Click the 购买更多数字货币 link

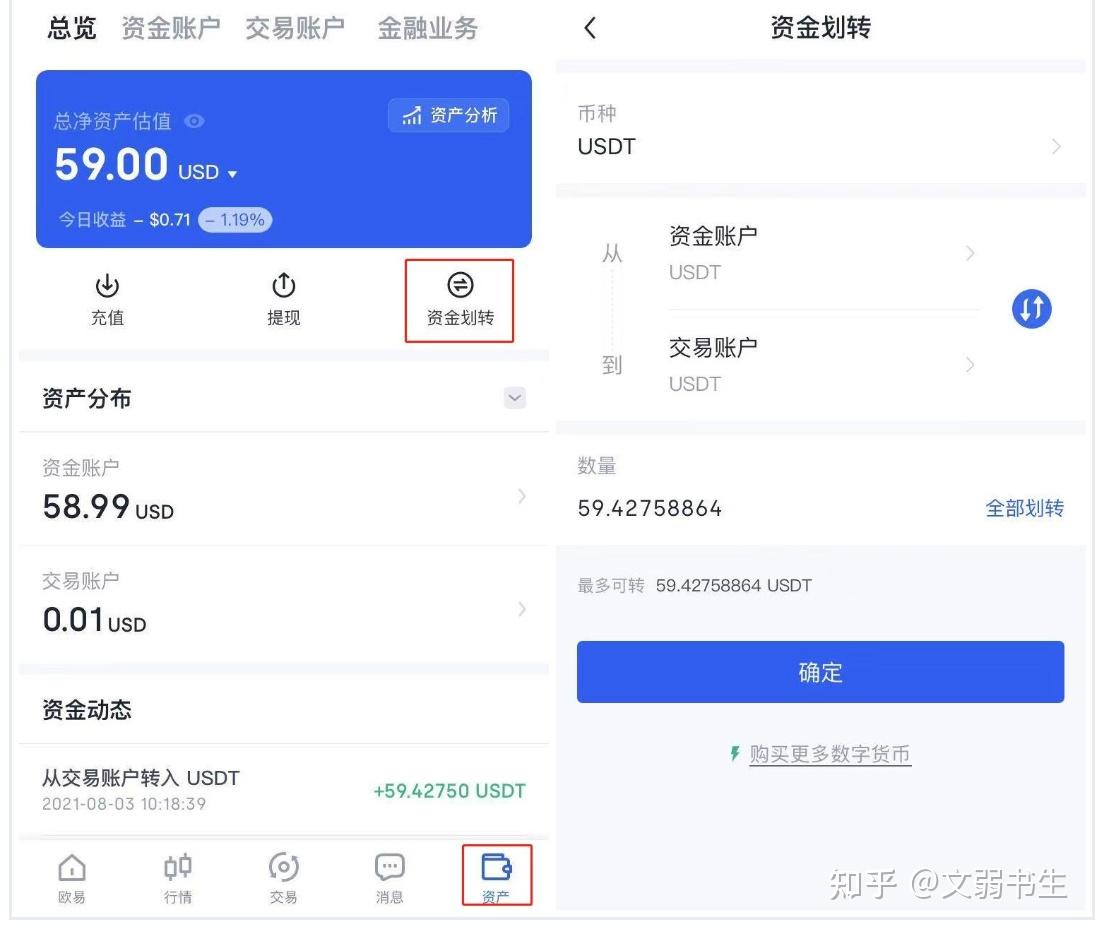[828, 754]
